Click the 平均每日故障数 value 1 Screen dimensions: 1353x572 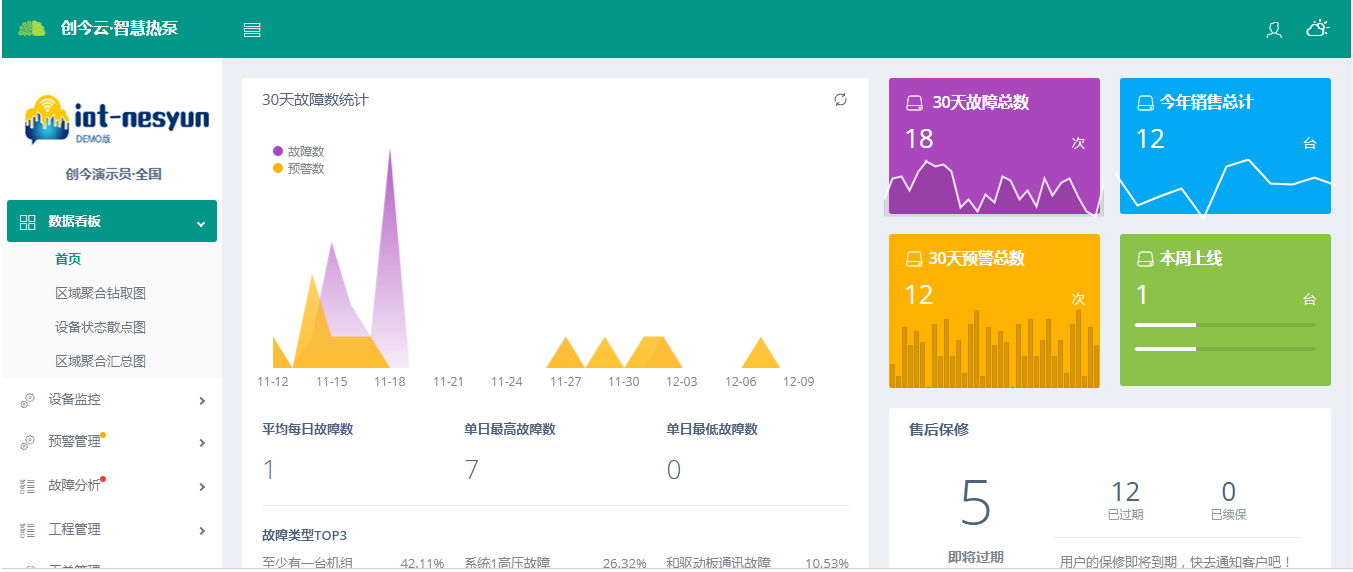pos(268,470)
